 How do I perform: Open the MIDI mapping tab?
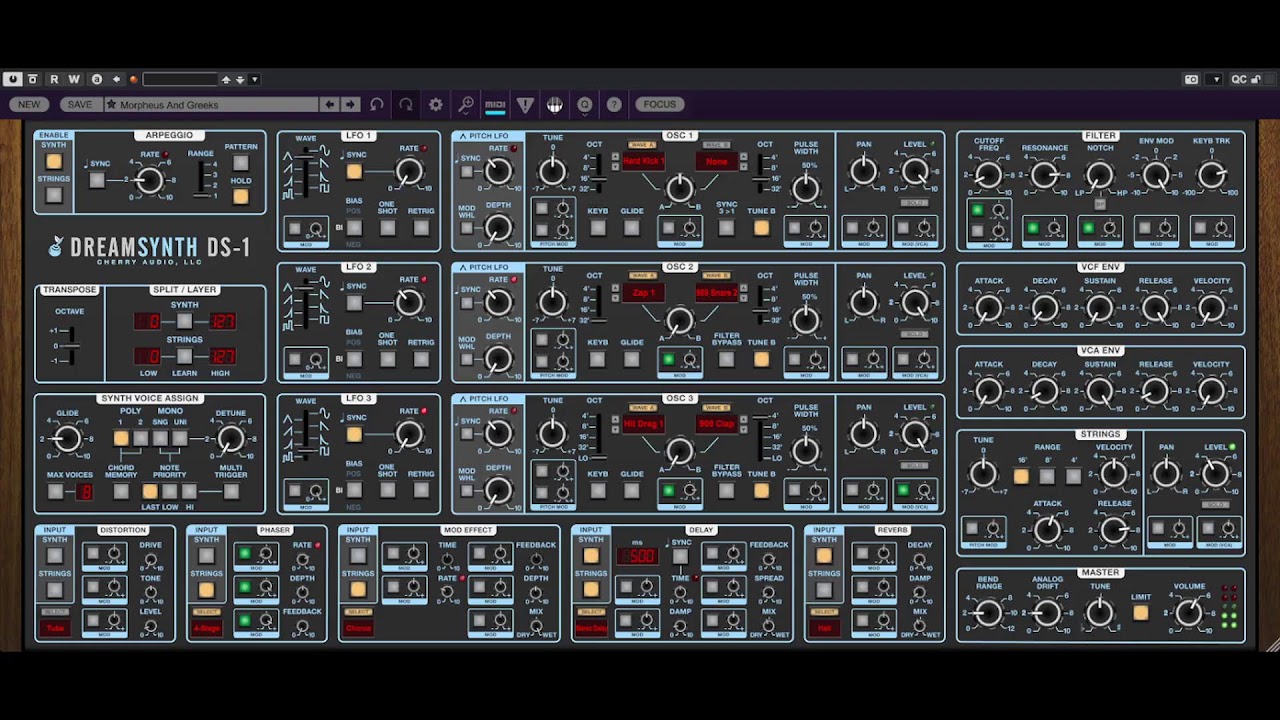coord(495,104)
